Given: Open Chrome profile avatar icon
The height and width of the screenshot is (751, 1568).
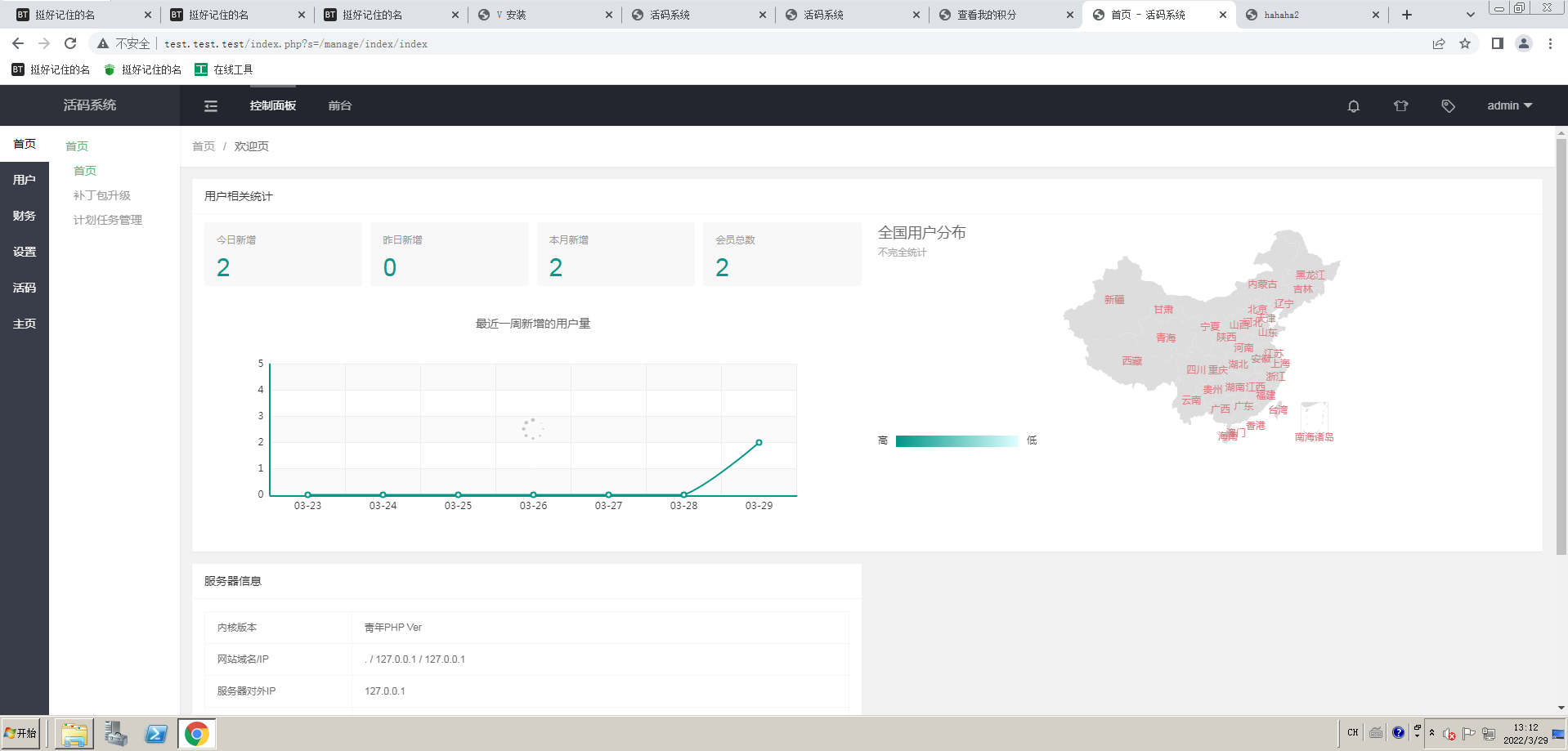Looking at the screenshot, I should (x=1524, y=43).
